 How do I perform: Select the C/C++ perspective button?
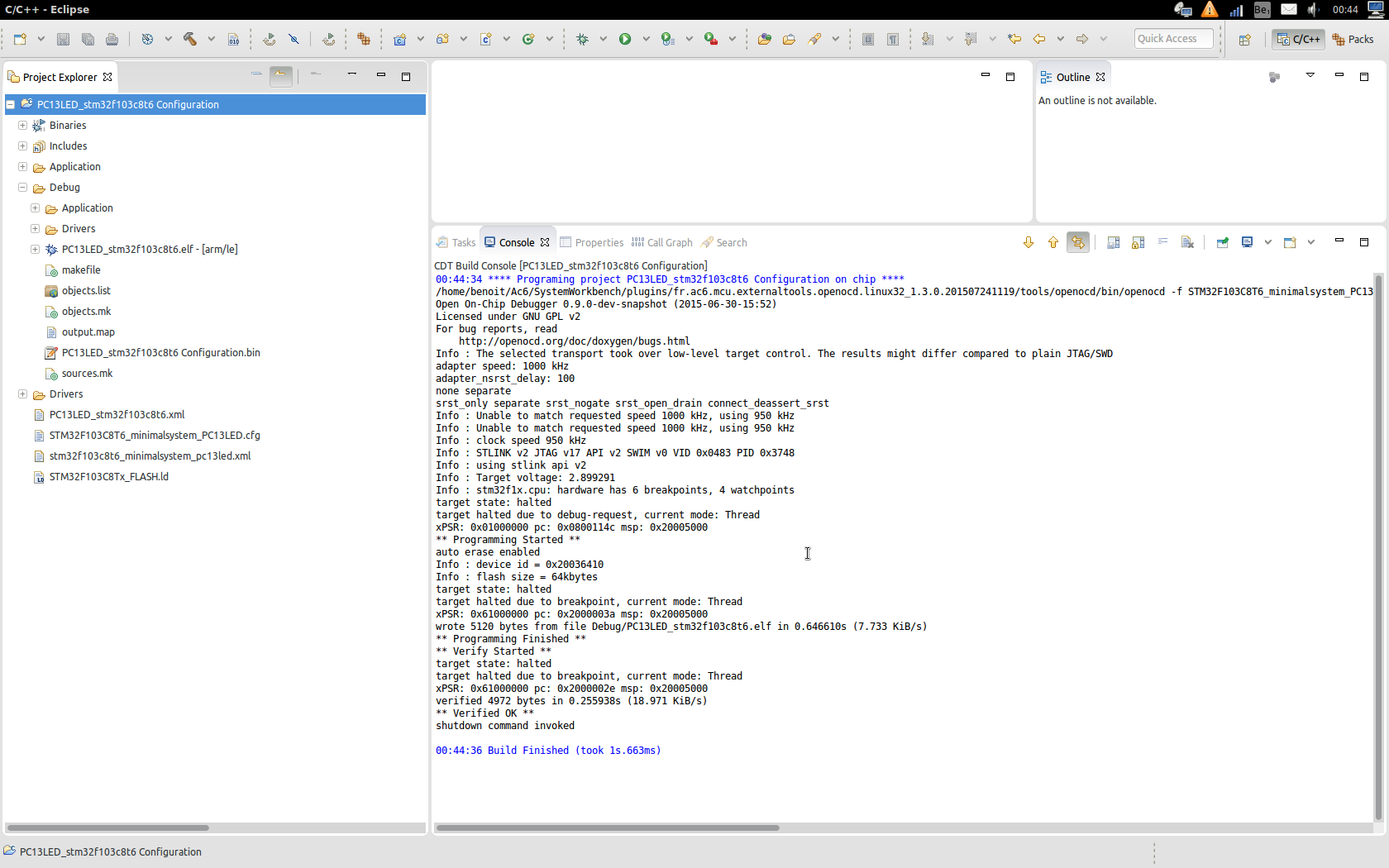tap(1299, 39)
